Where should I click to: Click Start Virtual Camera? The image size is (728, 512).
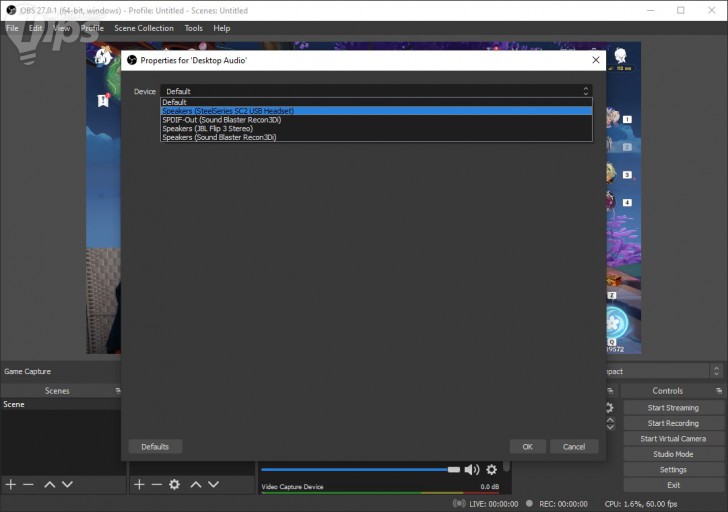[x=673, y=439]
